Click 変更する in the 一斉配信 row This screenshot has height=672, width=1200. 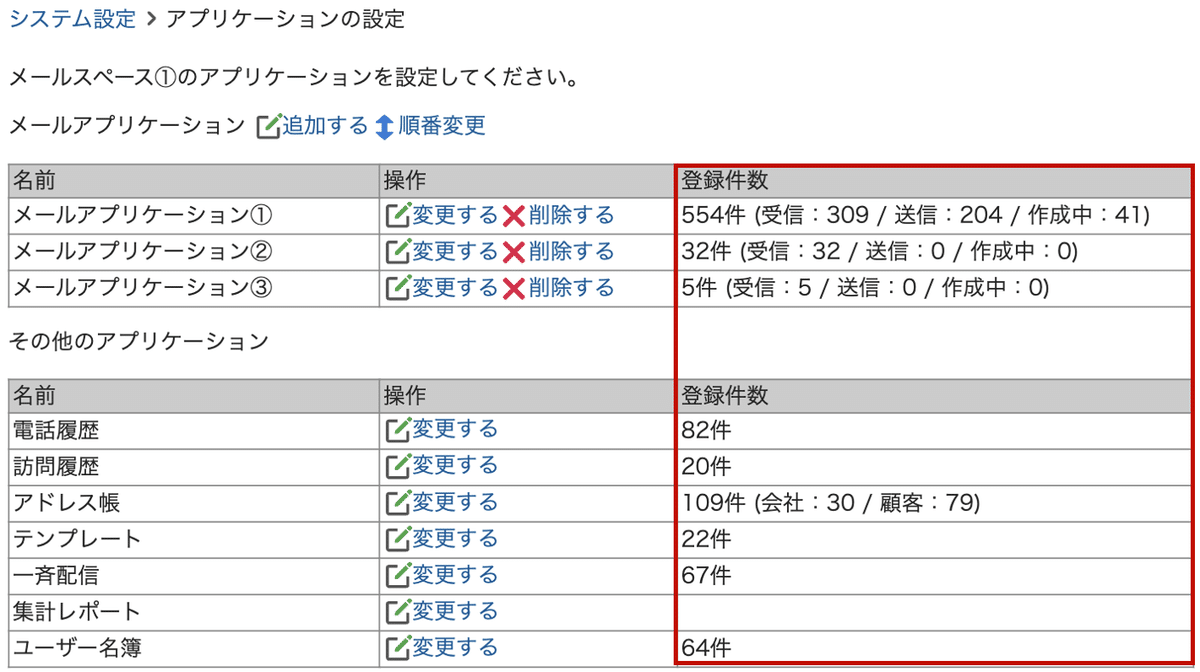point(454,574)
